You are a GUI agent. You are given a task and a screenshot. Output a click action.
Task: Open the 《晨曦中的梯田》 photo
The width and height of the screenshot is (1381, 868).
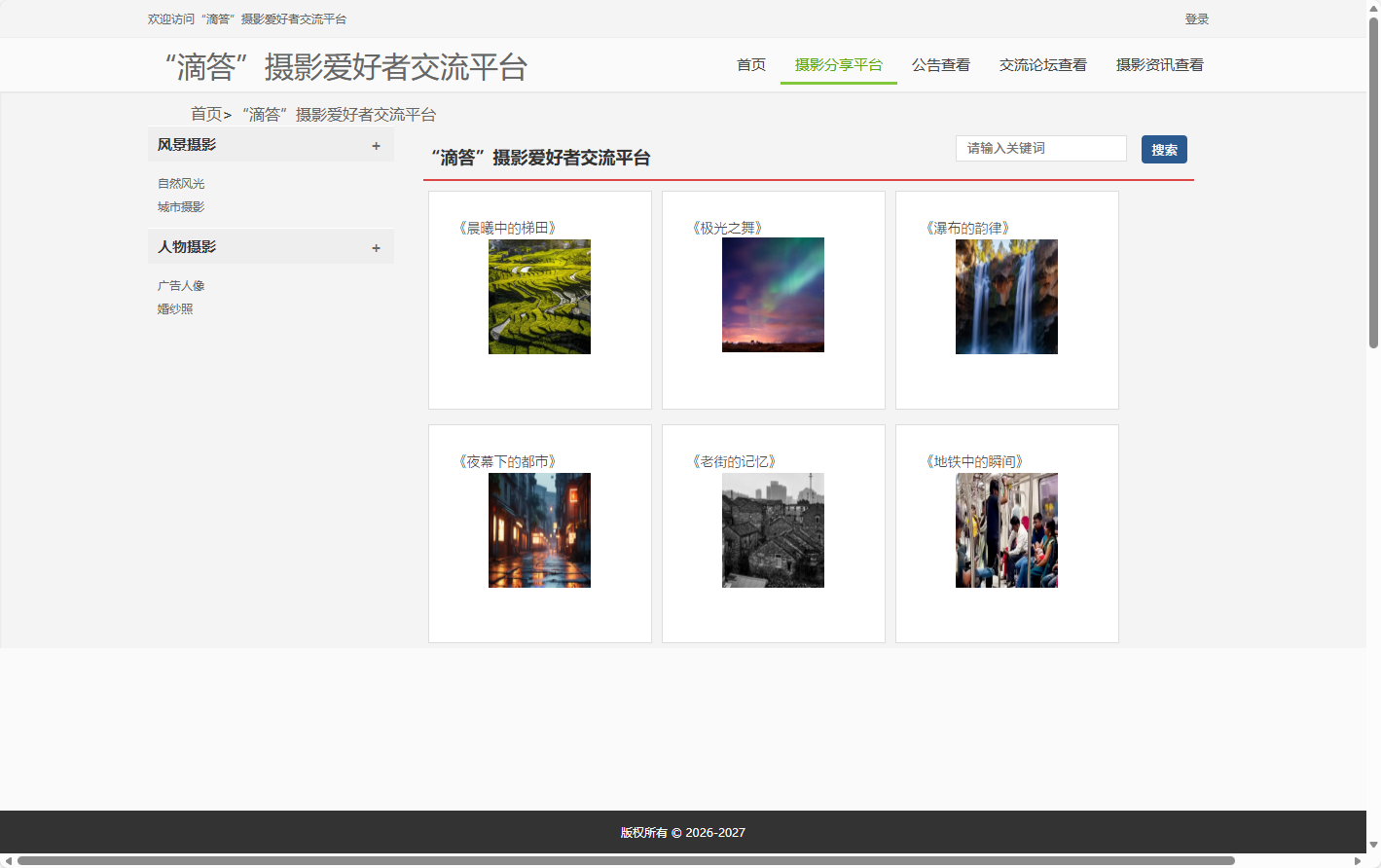click(x=539, y=295)
